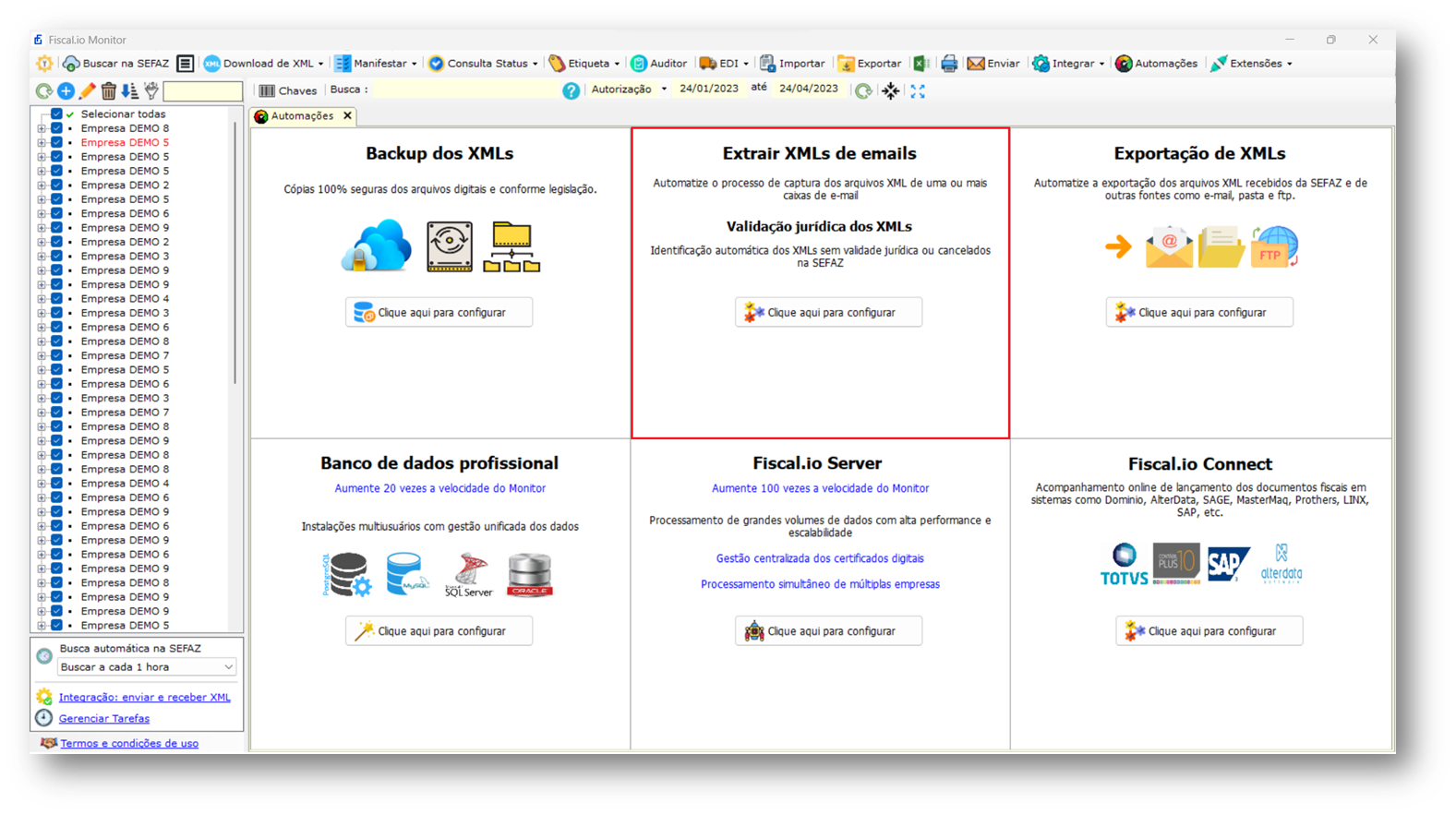The image size is (1456, 814).
Task: Expand the red Empresa DEMO 5 tree node
Action: click(x=42, y=143)
